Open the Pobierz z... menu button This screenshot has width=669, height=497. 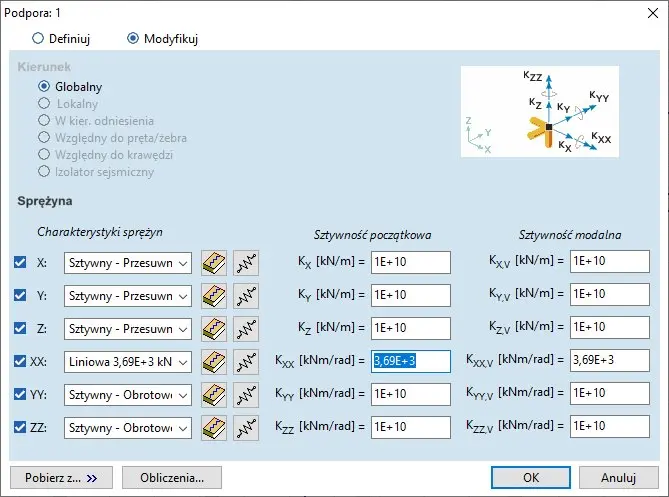62,478
